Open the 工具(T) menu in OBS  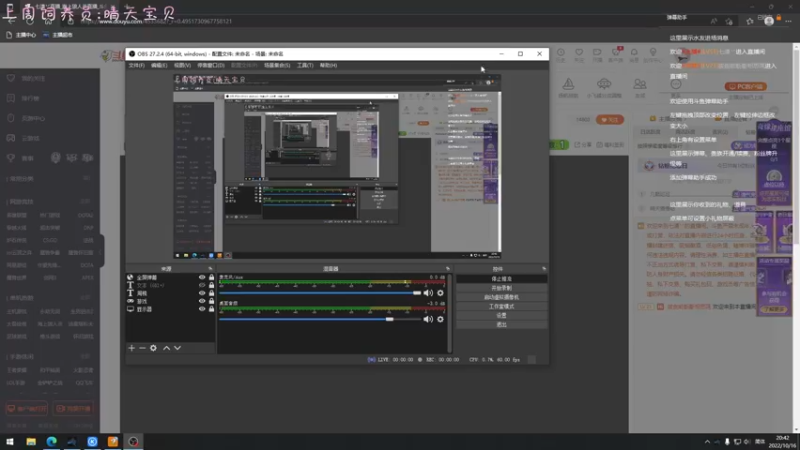(x=305, y=65)
